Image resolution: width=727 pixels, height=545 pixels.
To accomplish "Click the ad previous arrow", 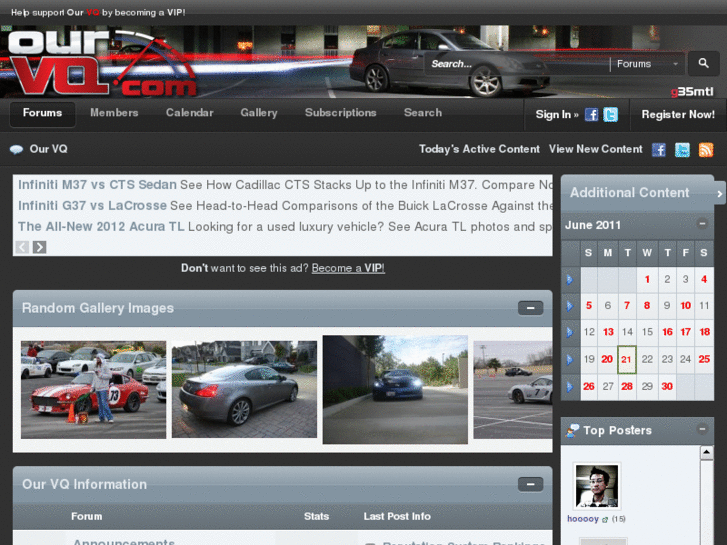I will point(22,247).
